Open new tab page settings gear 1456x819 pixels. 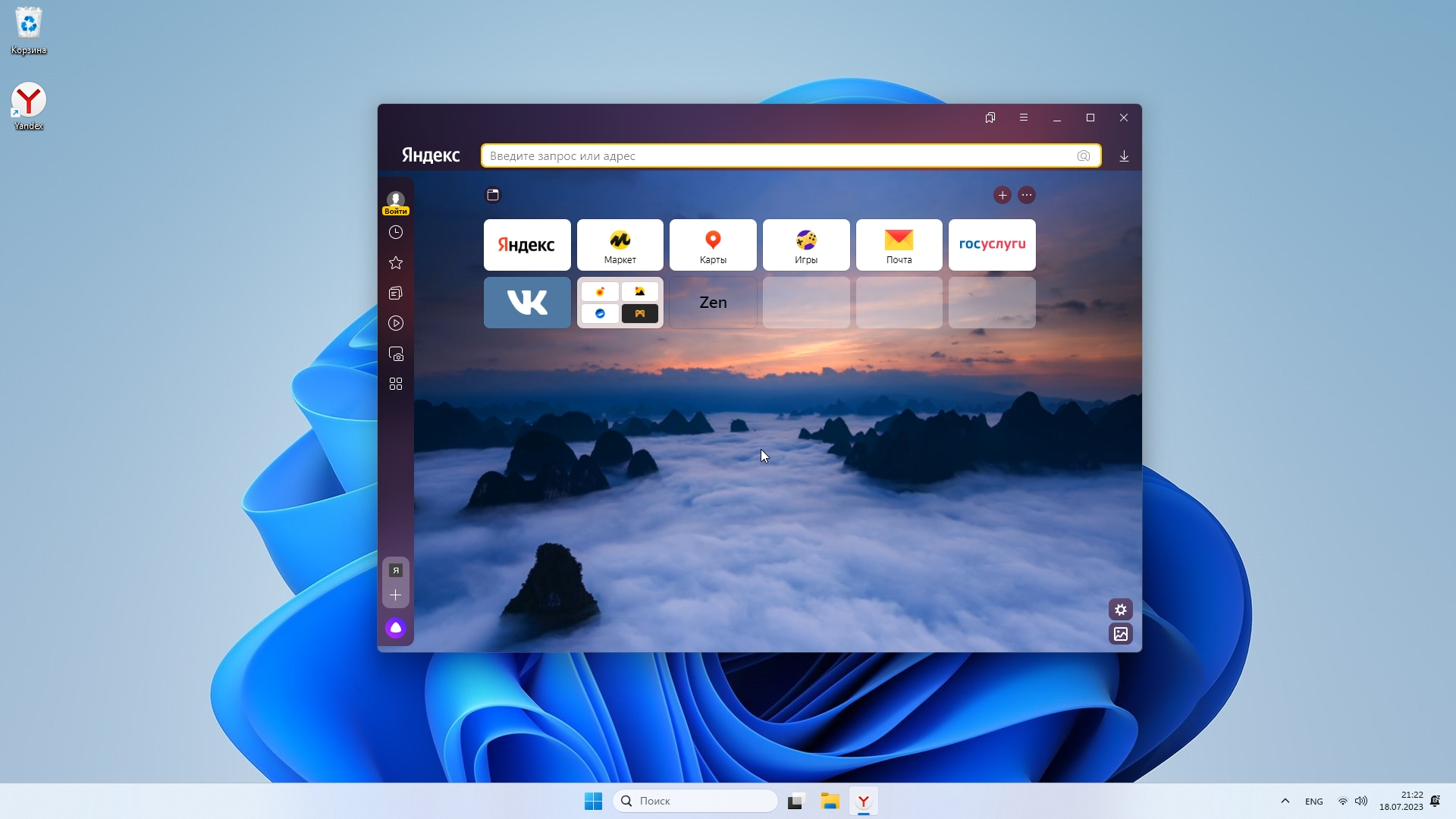1121,610
